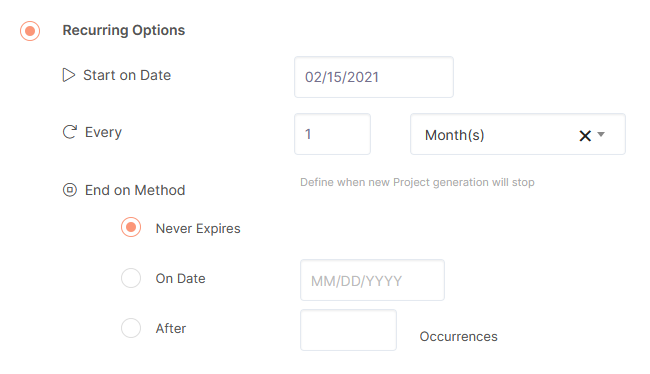The width and height of the screenshot is (650, 374).
Task: Click the stop-circle icon beside End on Method
Action: tap(70, 190)
